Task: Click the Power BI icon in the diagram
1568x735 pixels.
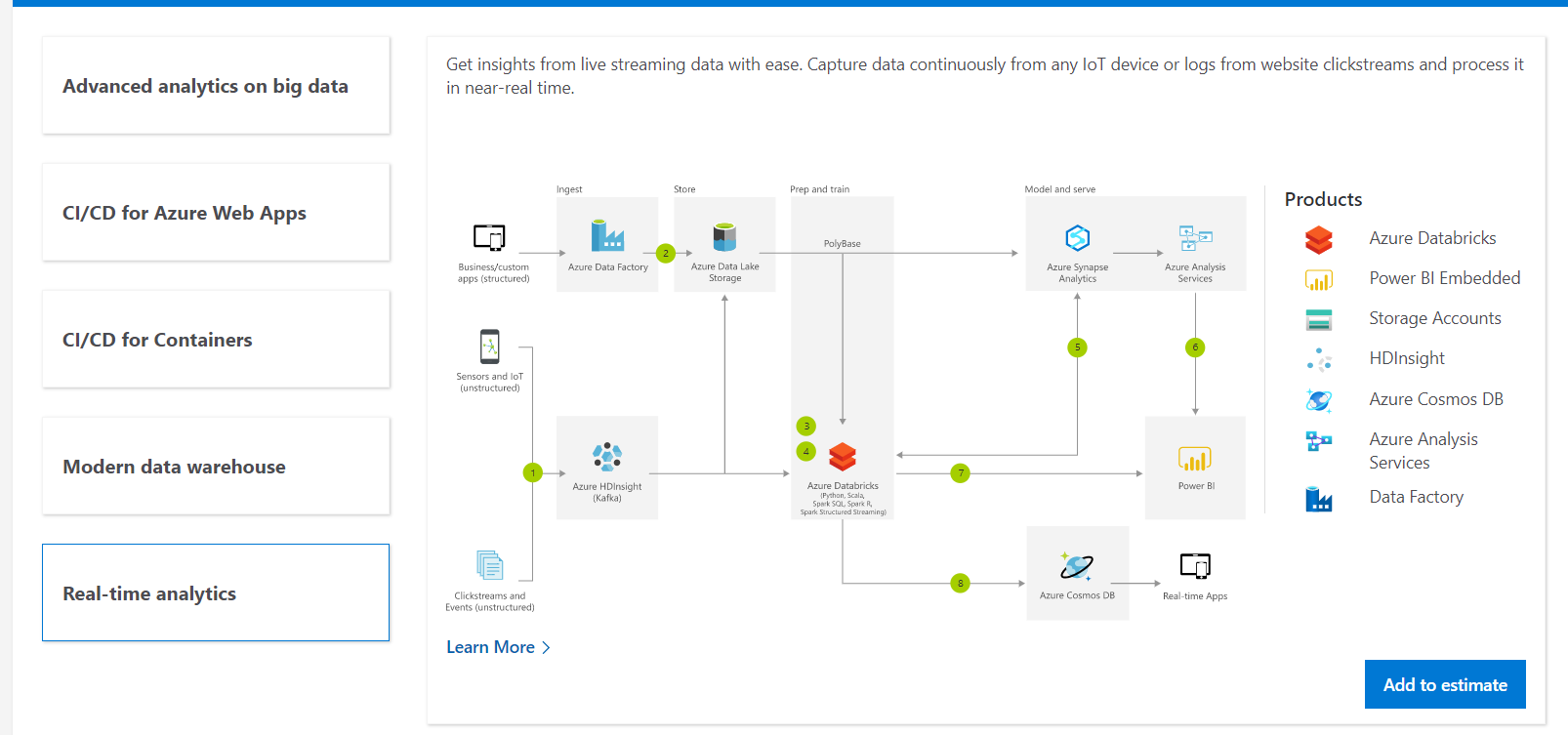Action: [x=1195, y=459]
